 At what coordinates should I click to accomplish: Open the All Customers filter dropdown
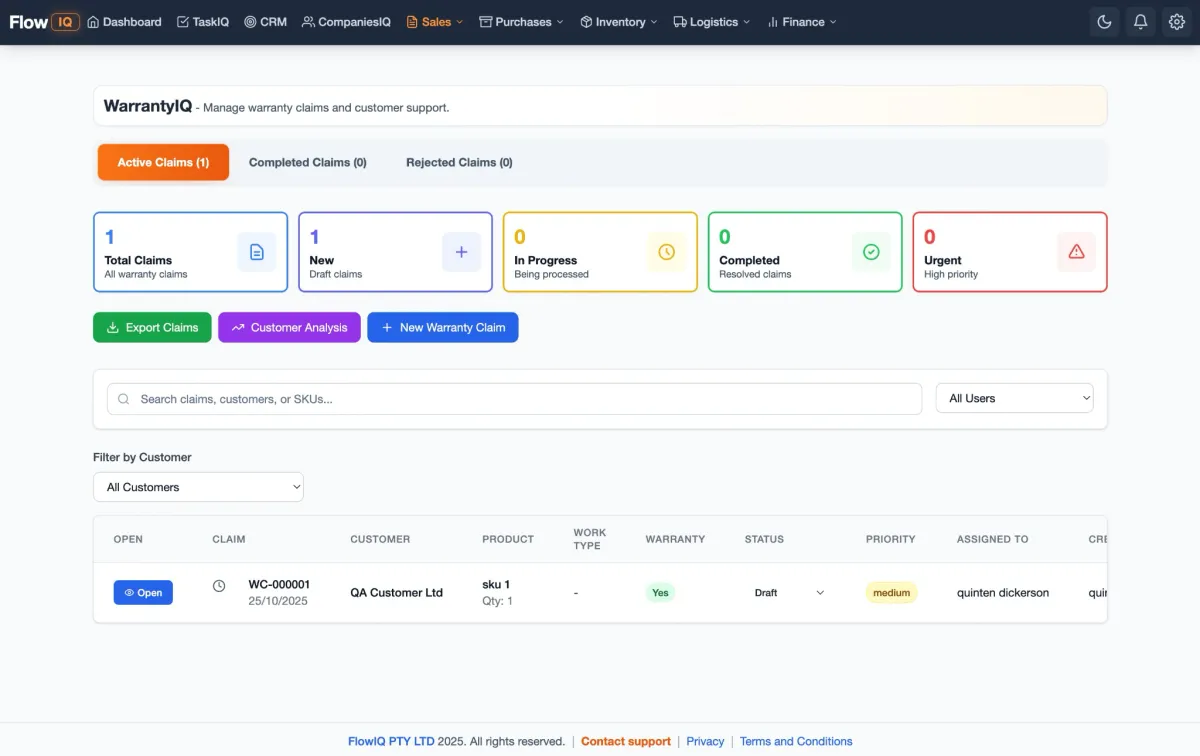198,487
